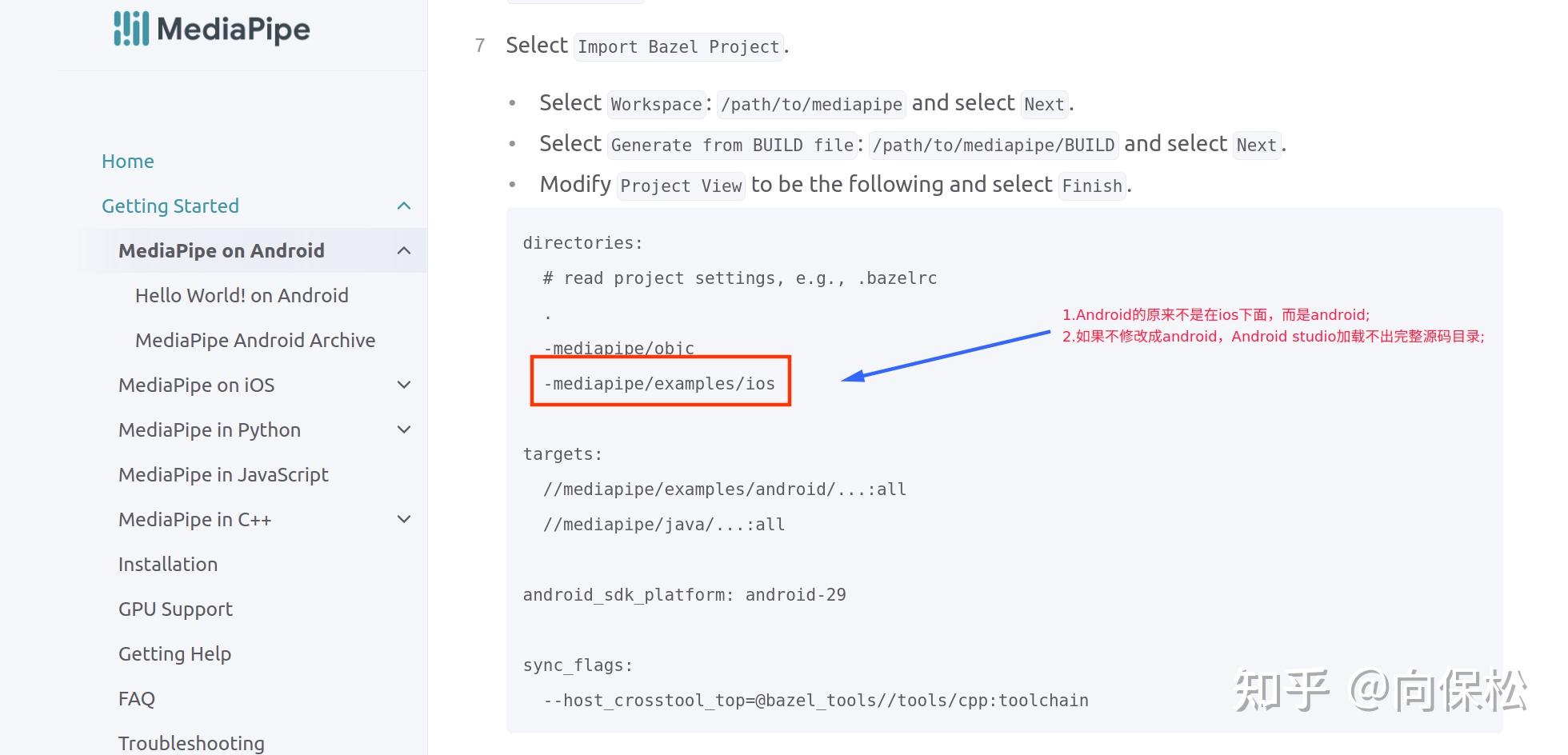Open Getting Help page
The width and height of the screenshot is (1568, 755).
pos(174,654)
